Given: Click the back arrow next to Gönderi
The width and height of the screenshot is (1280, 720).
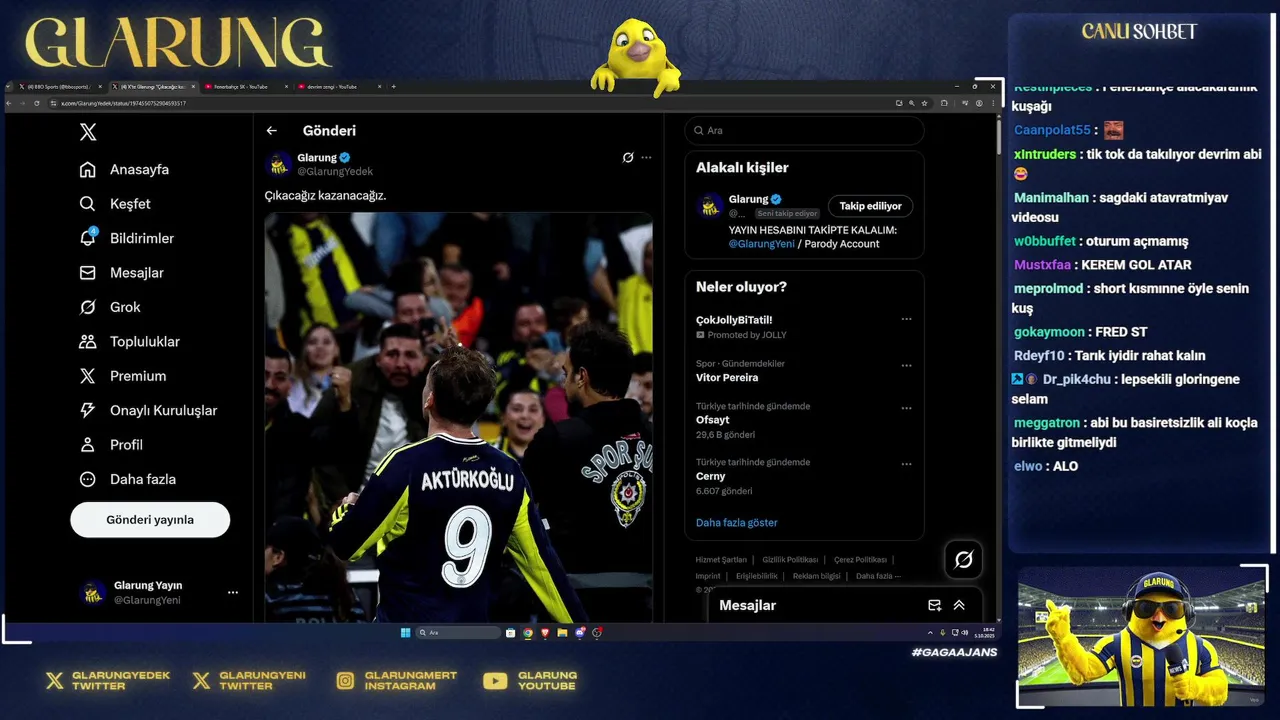Looking at the screenshot, I should click(271, 131).
